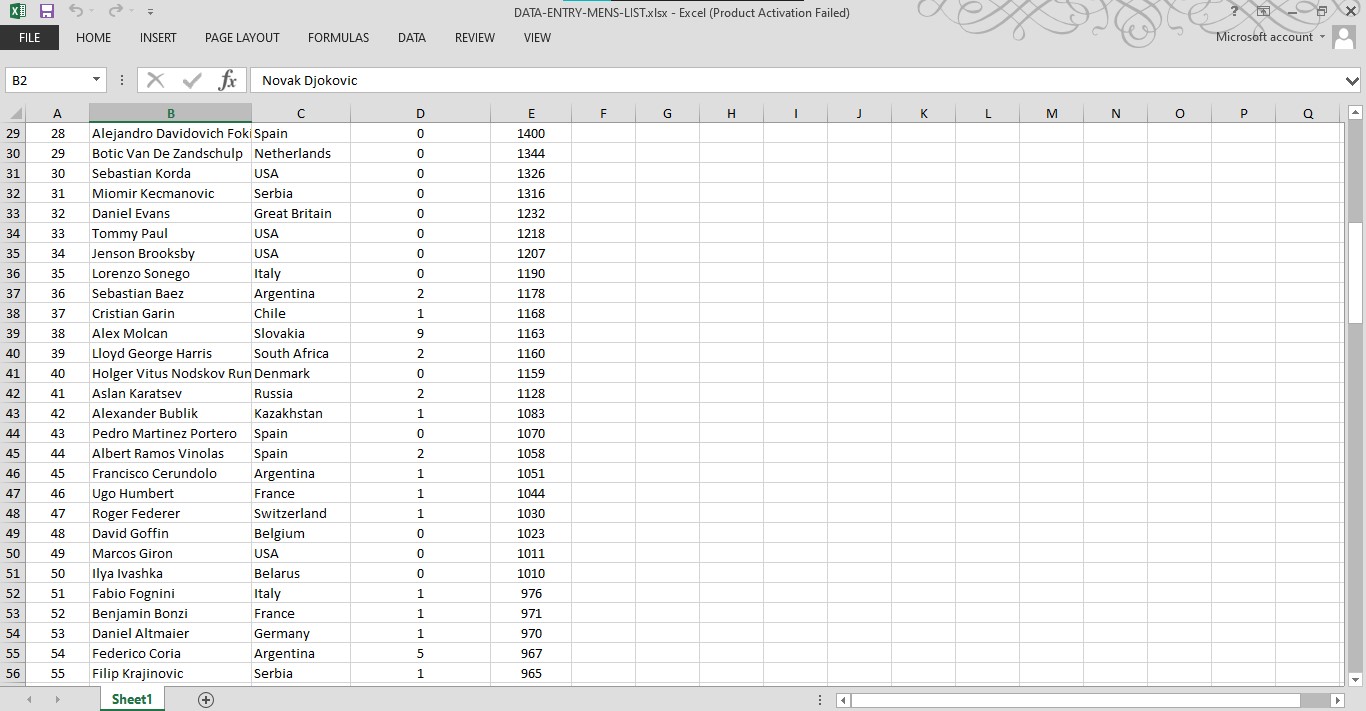Redo the action with the Redo arrow
This screenshot has width=1366, height=711.
(x=115, y=12)
